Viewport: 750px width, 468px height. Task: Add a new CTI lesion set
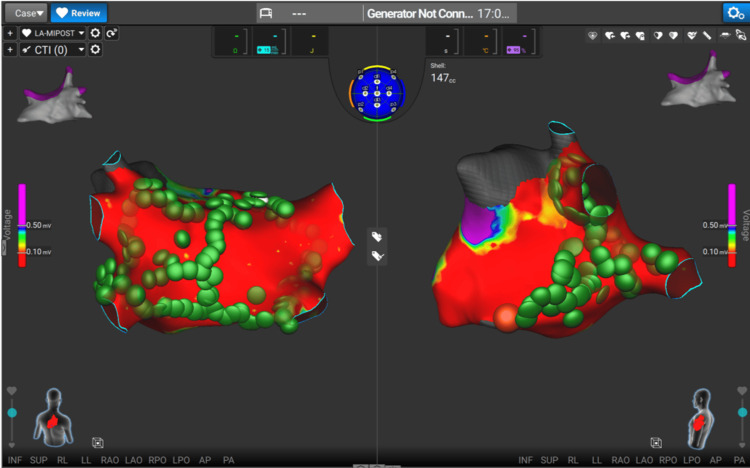(x=10, y=49)
